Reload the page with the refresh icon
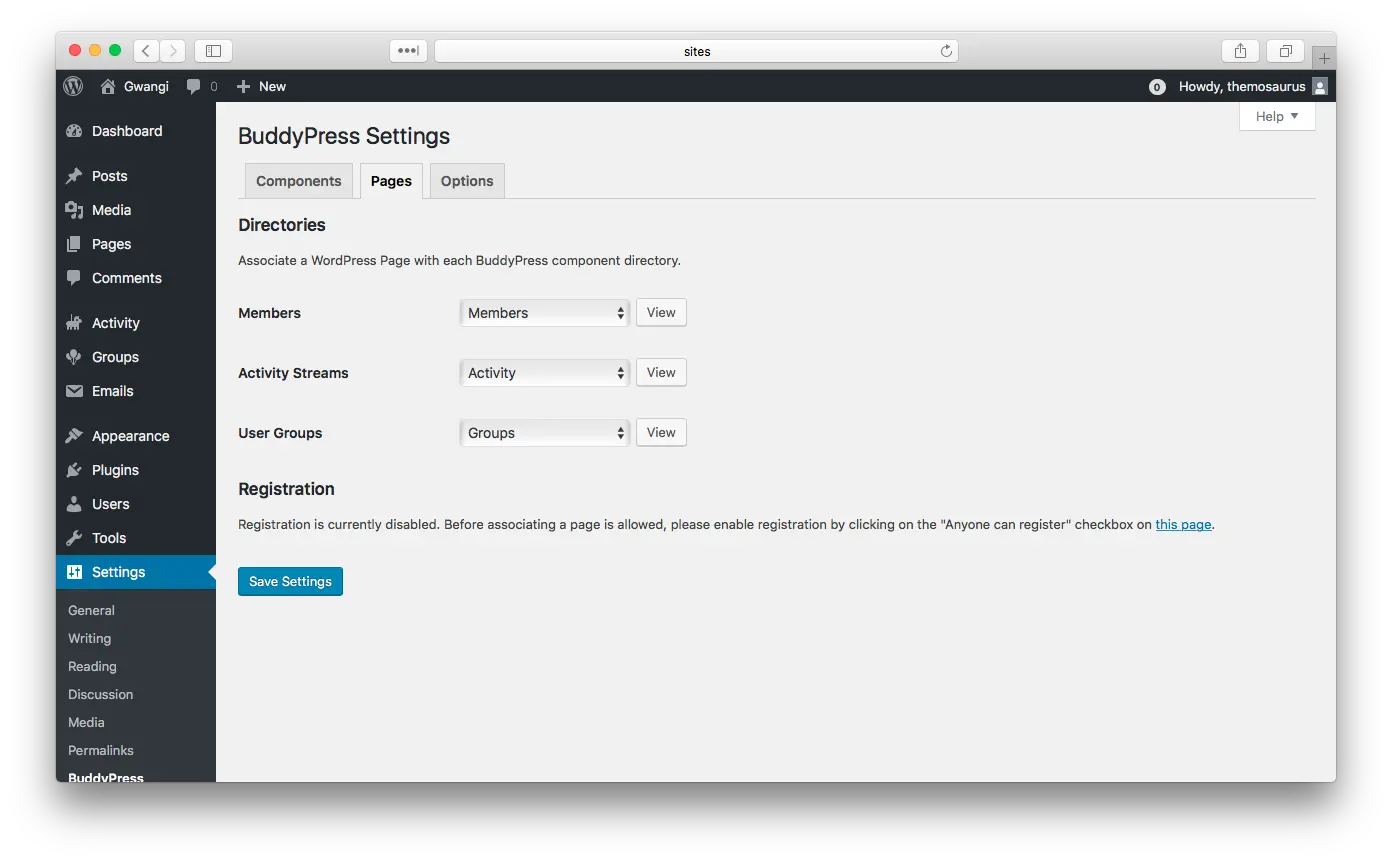 (x=945, y=51)
